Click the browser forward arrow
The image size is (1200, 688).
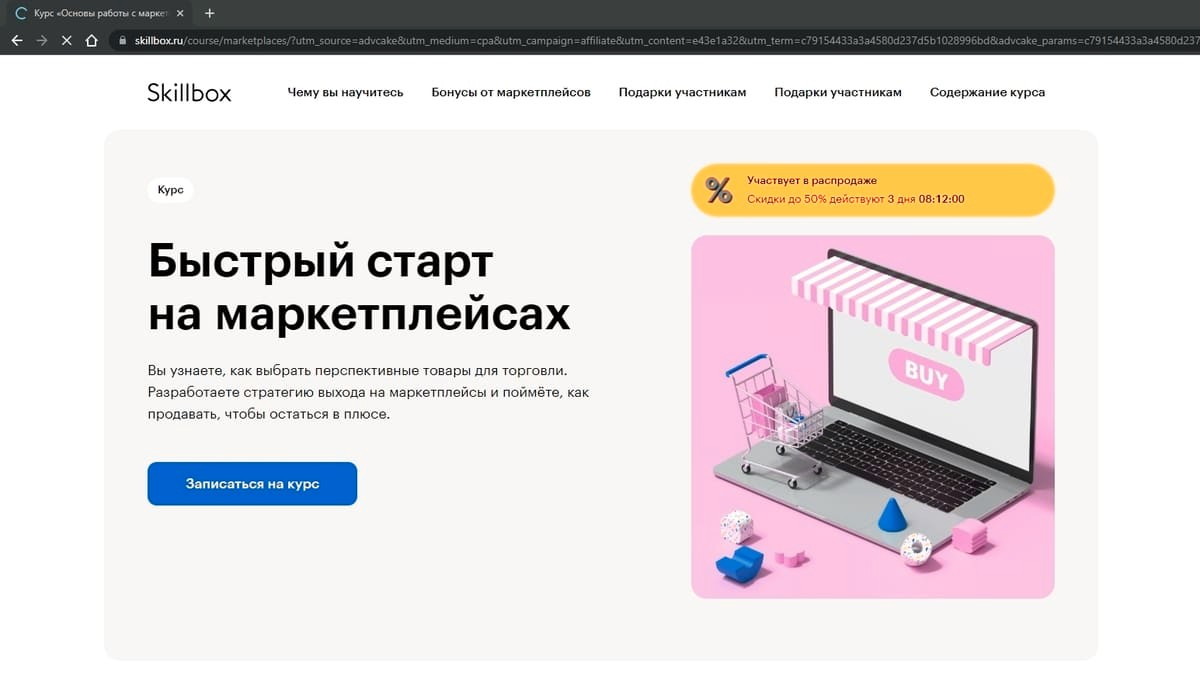coord(42,41)
